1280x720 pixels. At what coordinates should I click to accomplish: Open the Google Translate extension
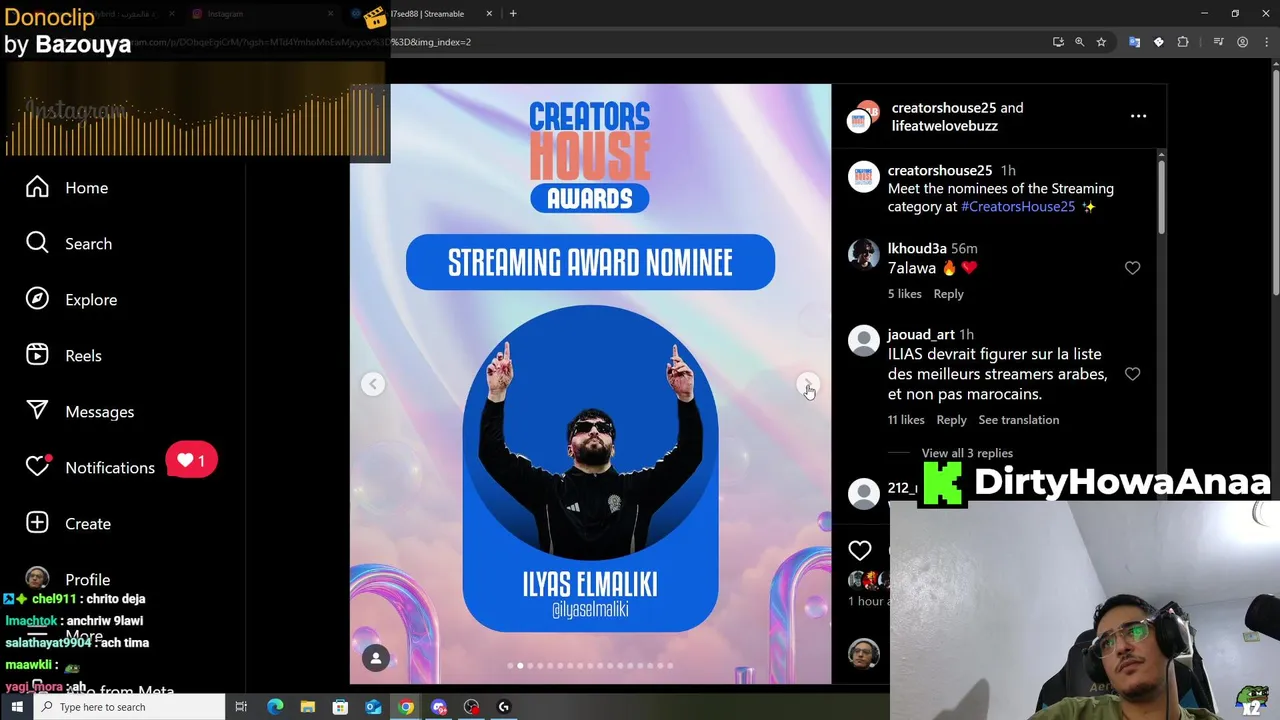pos(1134,42)
